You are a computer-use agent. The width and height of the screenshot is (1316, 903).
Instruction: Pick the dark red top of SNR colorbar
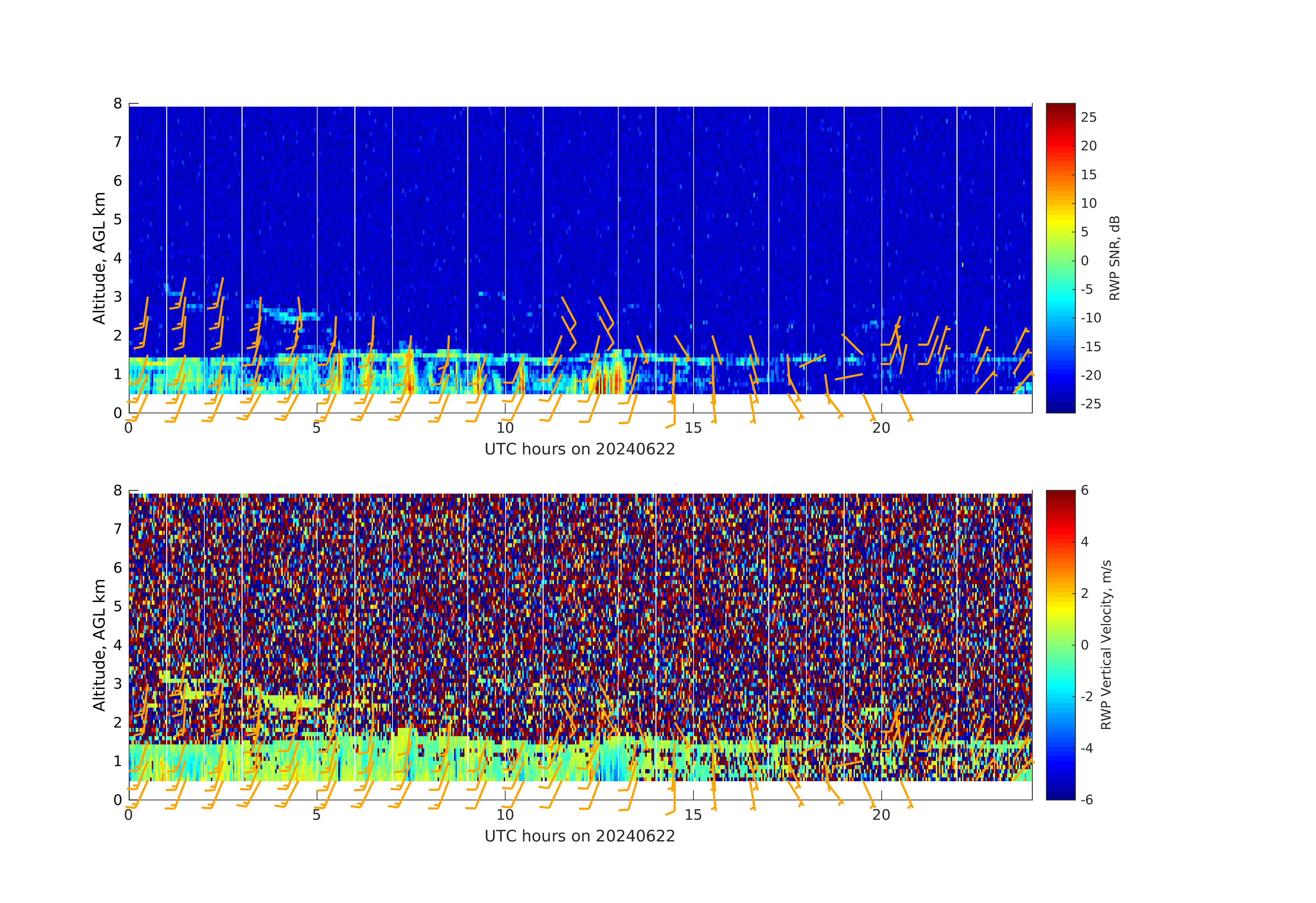[x=1060, y=108]
